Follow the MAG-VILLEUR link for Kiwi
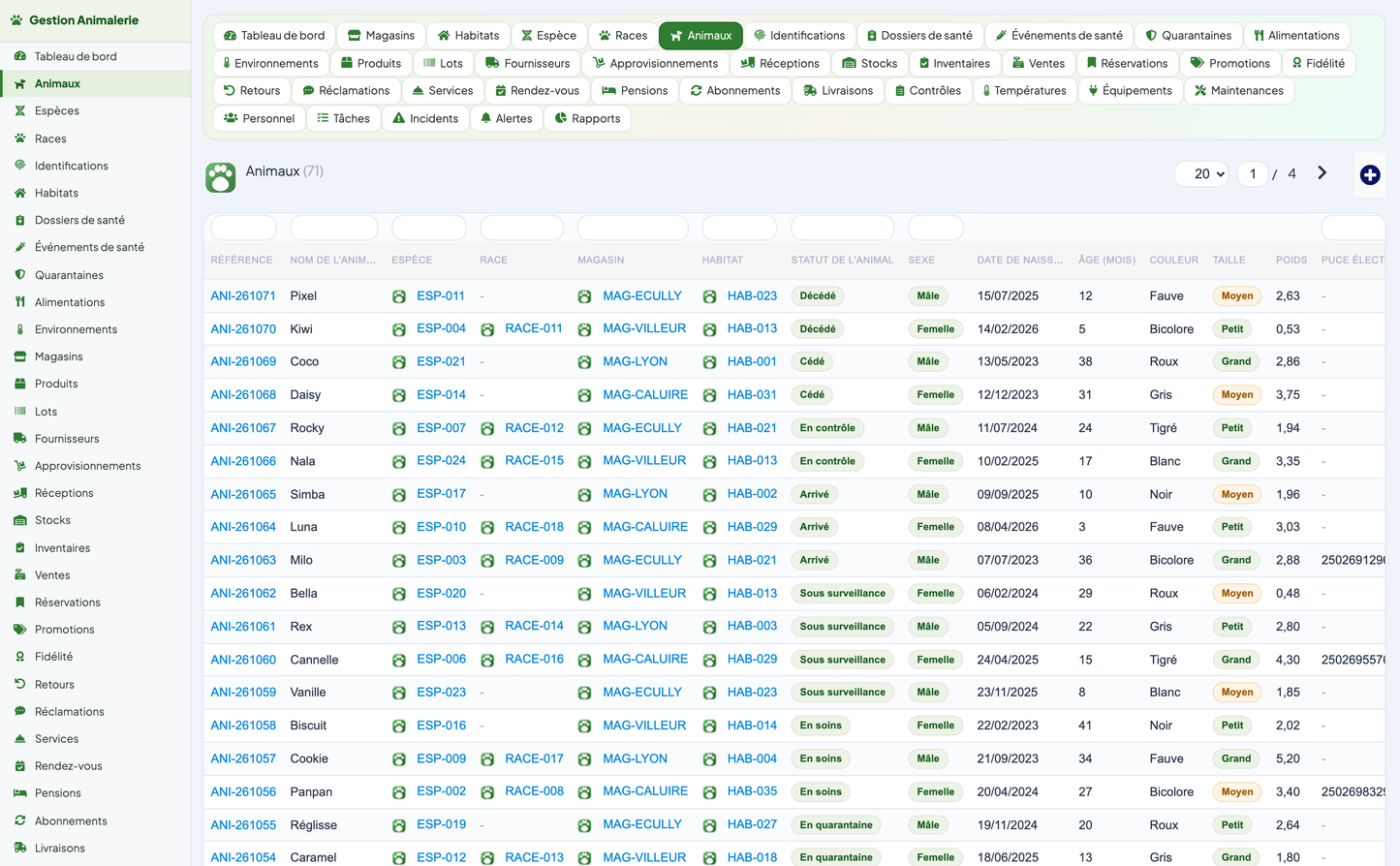 644,328
